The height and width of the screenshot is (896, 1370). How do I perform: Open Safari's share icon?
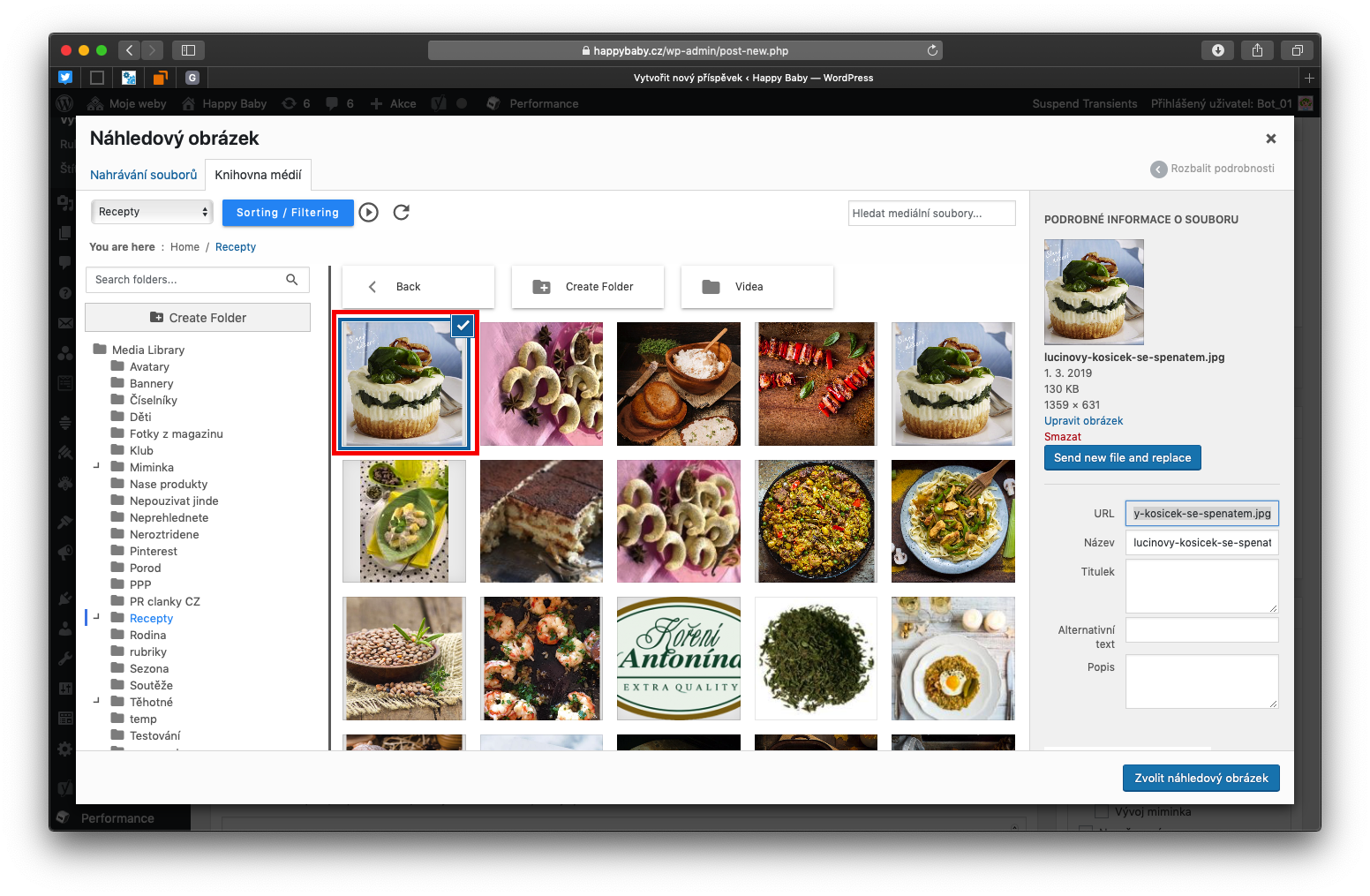(1257, 50)
